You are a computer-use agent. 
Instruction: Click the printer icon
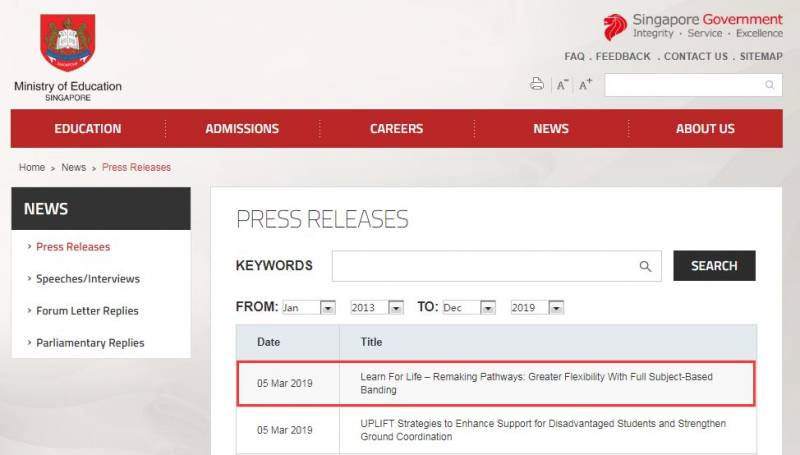tap(537, 84)
